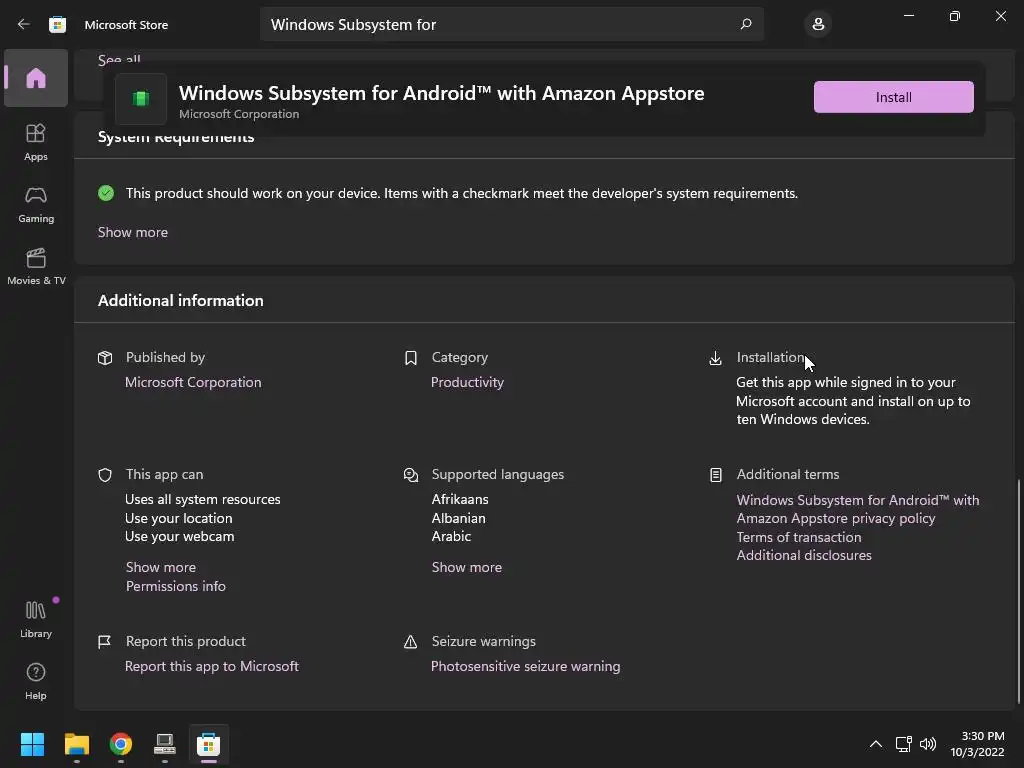Open Gaming section in sidebar
This screenshot has width=1024, height=768.
(36, 204)
